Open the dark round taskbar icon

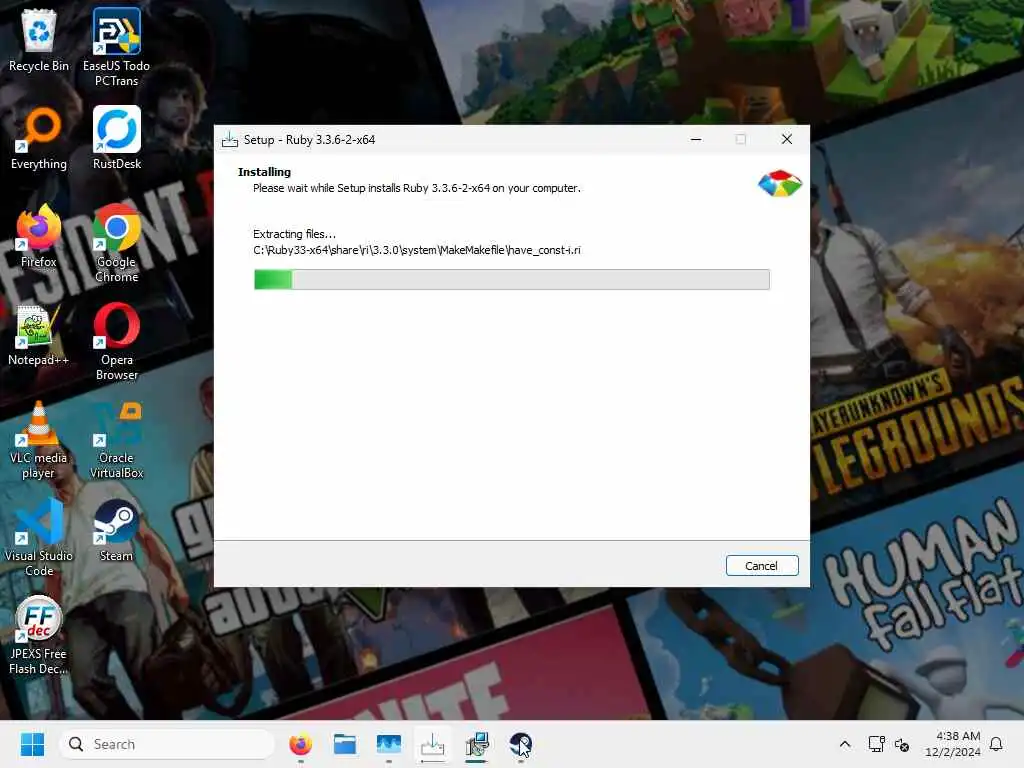pyautogui.click(x=520, y=744)
